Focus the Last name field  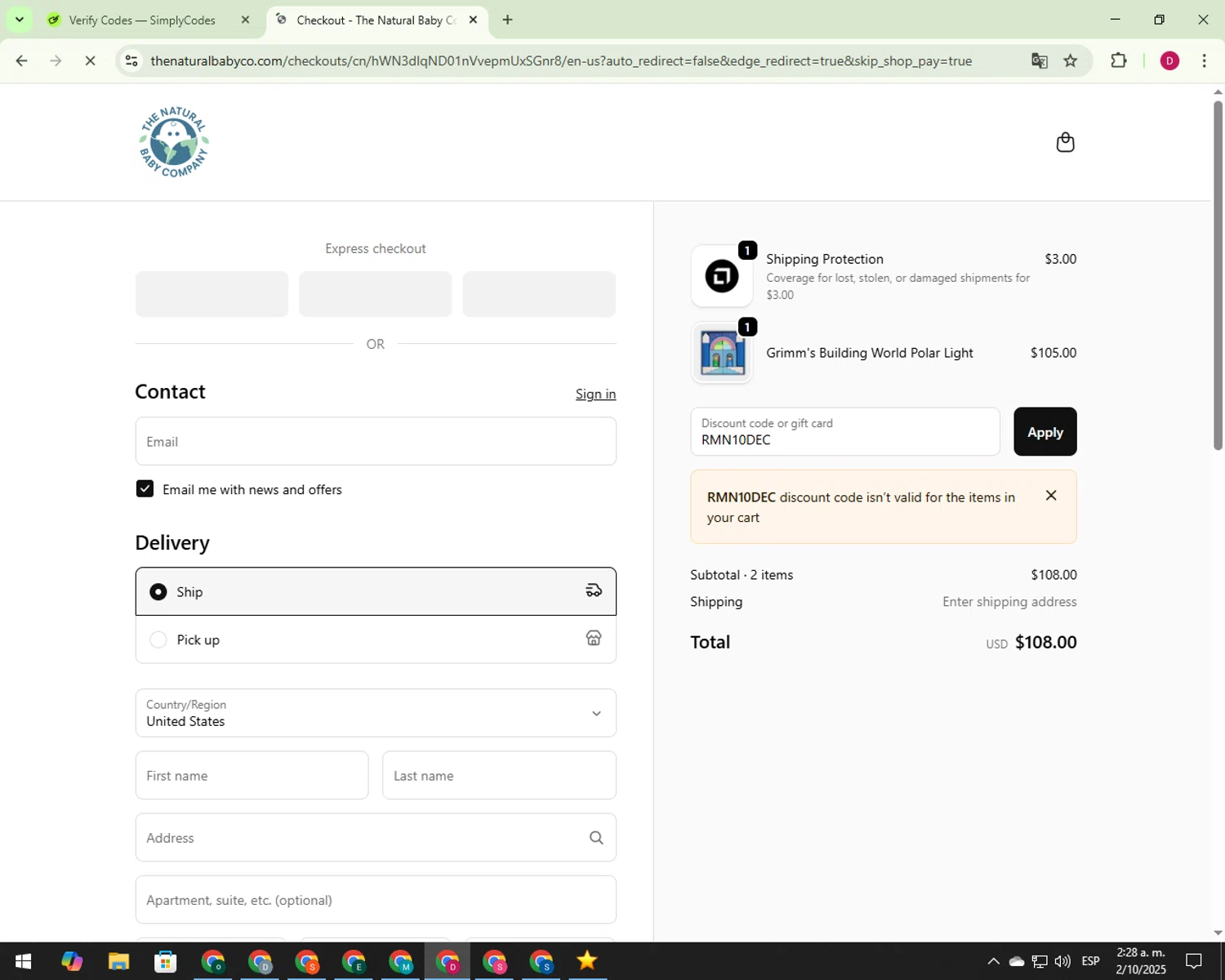(499, 775)
